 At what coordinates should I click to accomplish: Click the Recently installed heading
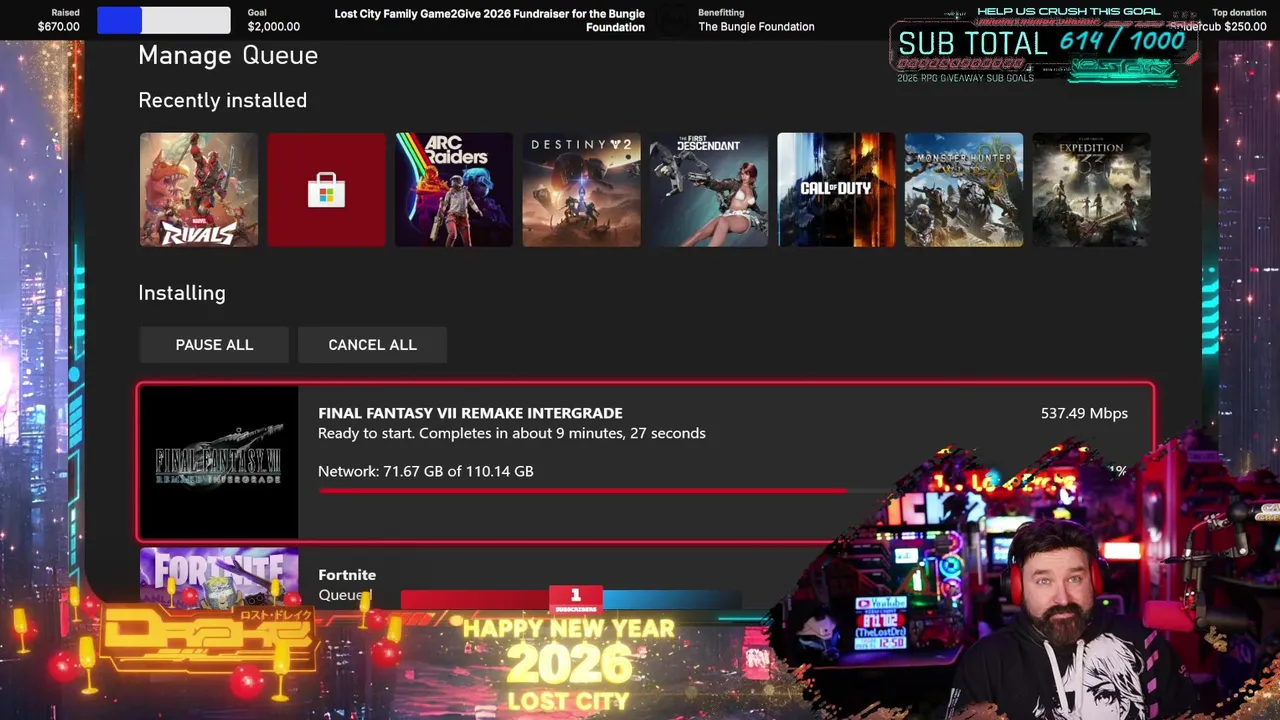pos(223,100)
